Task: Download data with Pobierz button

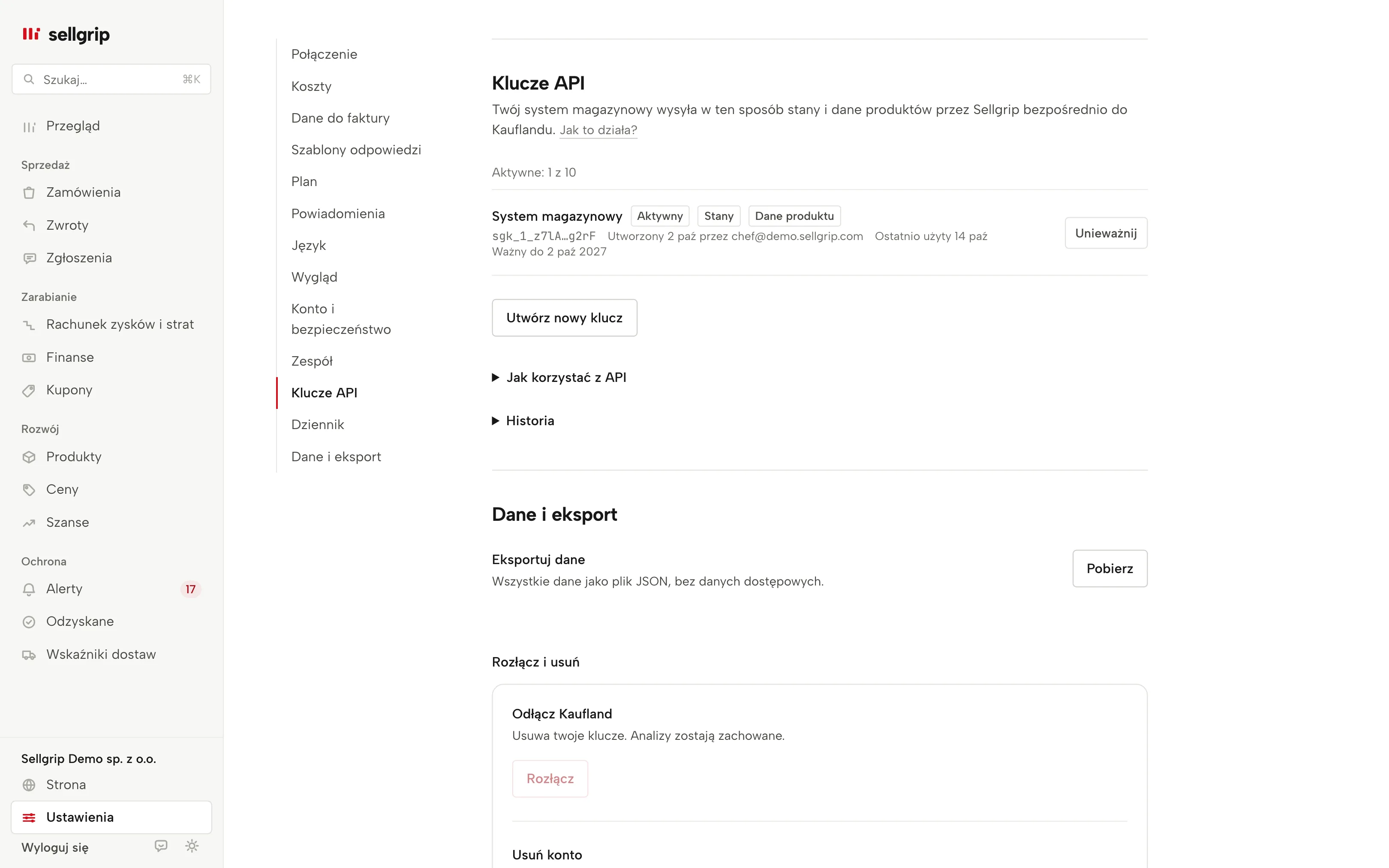Action: (1109, 568)
